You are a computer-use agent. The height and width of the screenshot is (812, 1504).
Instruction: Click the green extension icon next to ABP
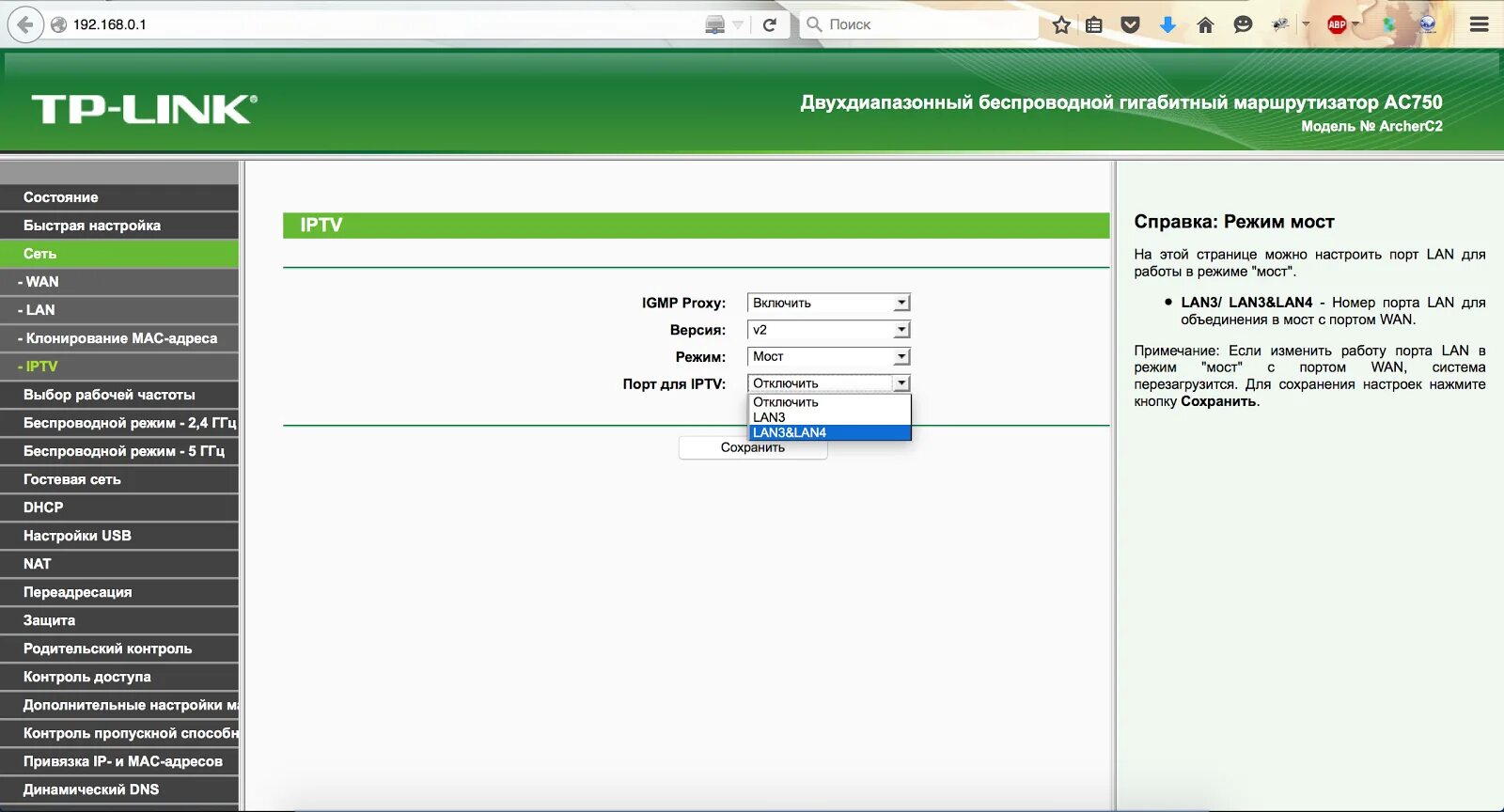tap(1389, 24)
